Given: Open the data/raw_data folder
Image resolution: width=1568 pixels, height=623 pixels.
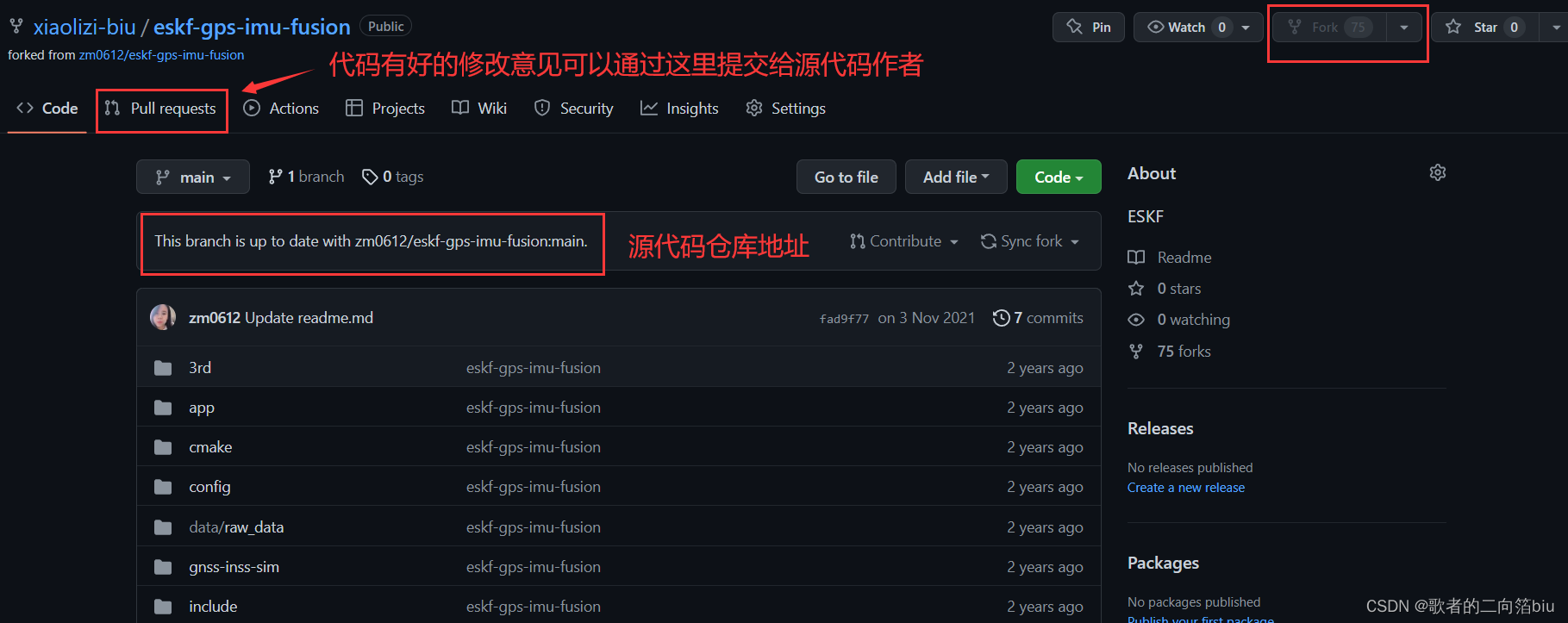Looking at the screenshot, I should click(x=236, y=527).
